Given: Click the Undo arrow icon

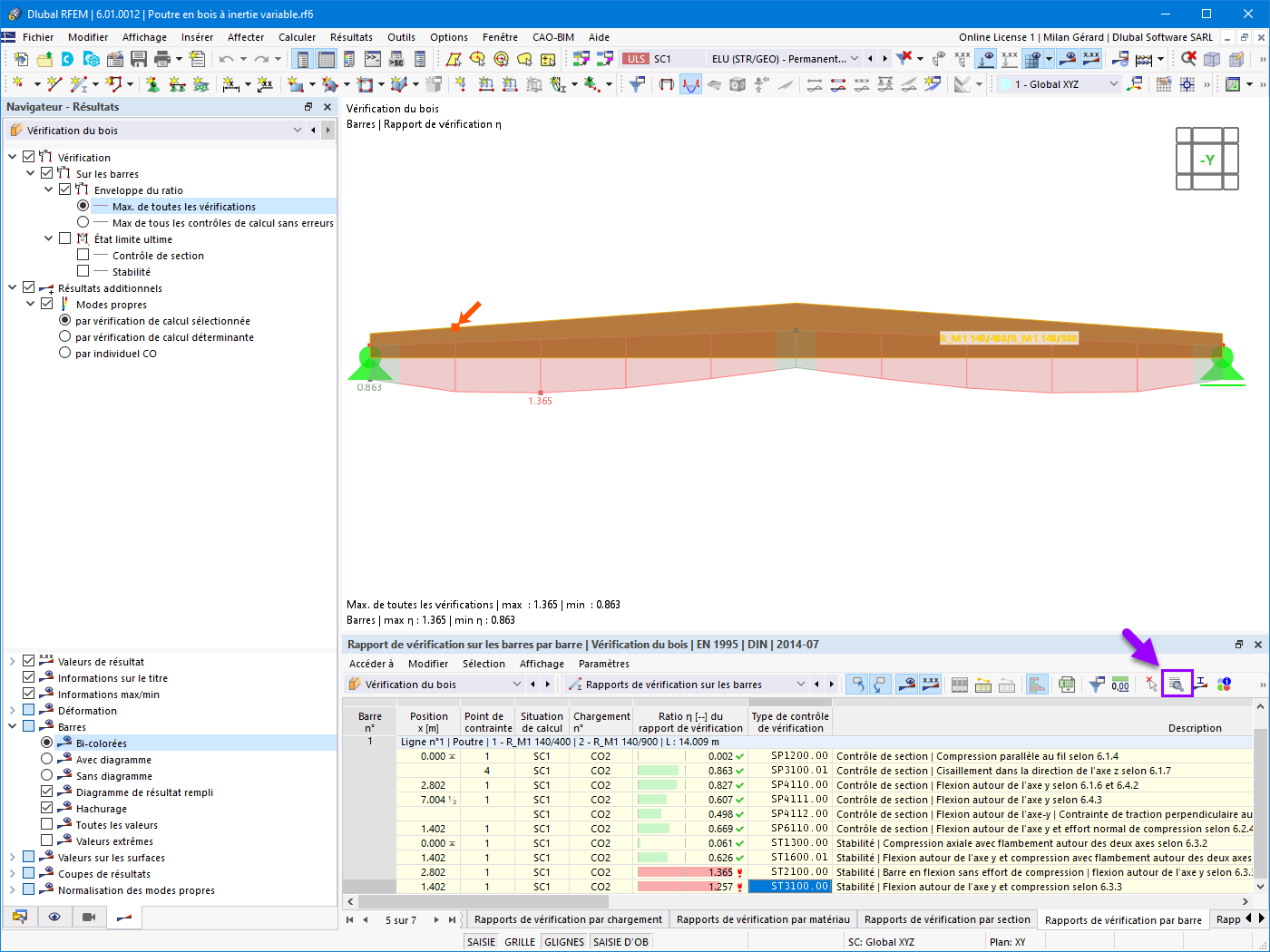Looking at the screenshot, I should (226, 59).
